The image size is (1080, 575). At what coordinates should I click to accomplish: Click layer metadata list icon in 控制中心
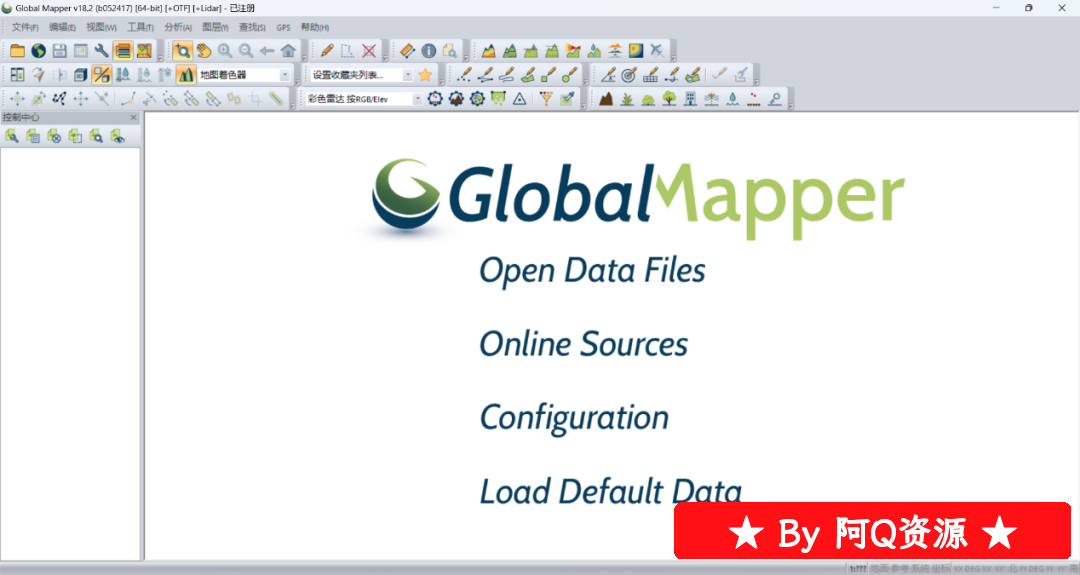[x=33, y=136]
